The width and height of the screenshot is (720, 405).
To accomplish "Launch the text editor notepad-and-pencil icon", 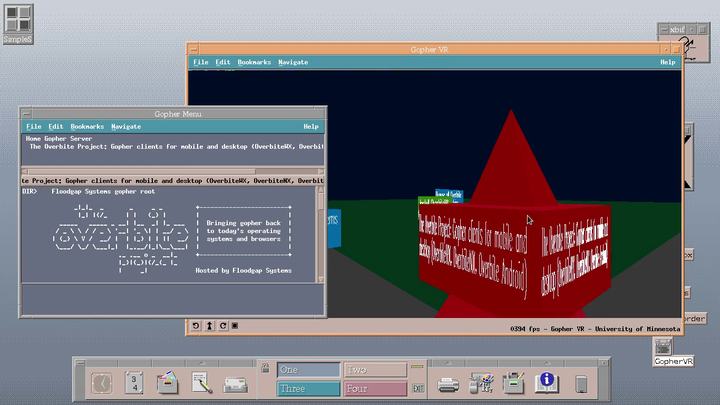I will 201,382.
